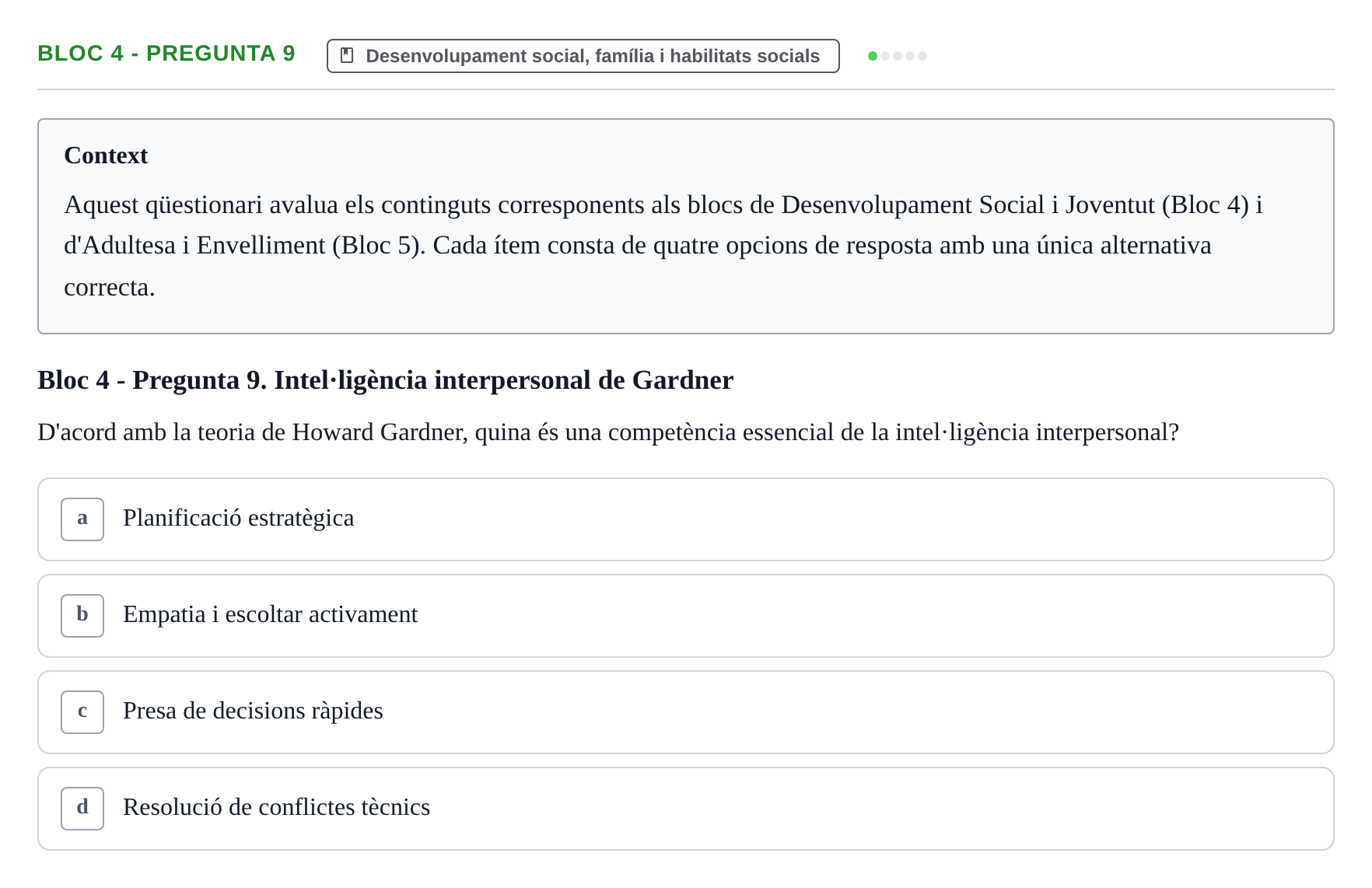1372x888 pixels.
Task: Click the letter box 'd' marker
Action: pos(82,809)
